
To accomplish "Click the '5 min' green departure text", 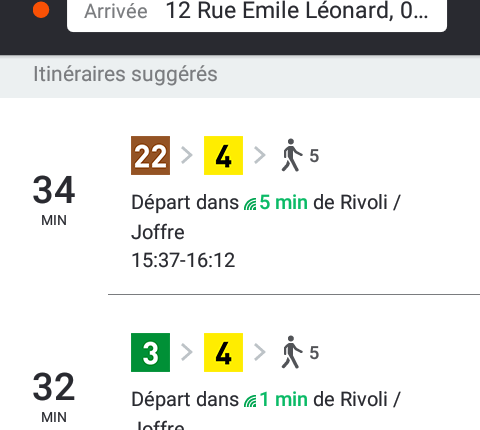I will click(x=283, y=202).
